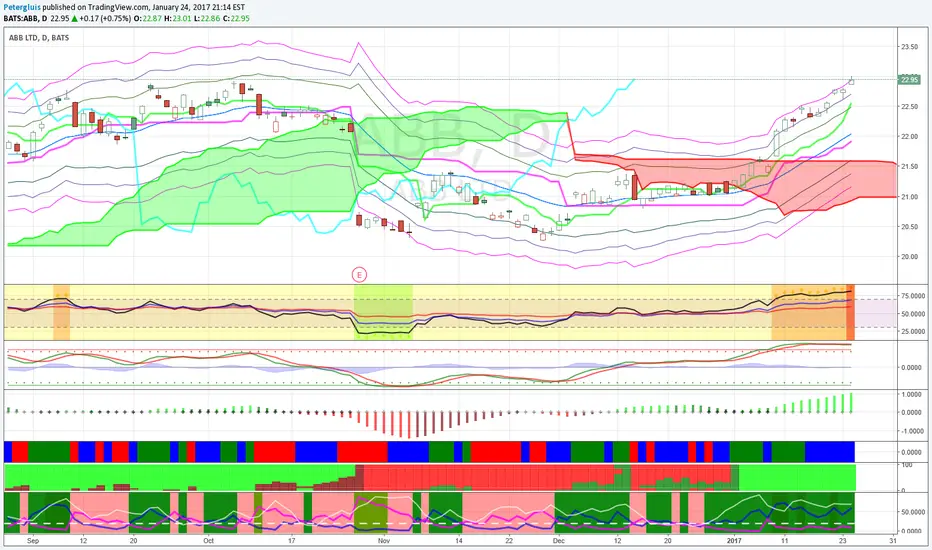Click the 'Dec' date label on time axis
932x550 pixels.
559,541
